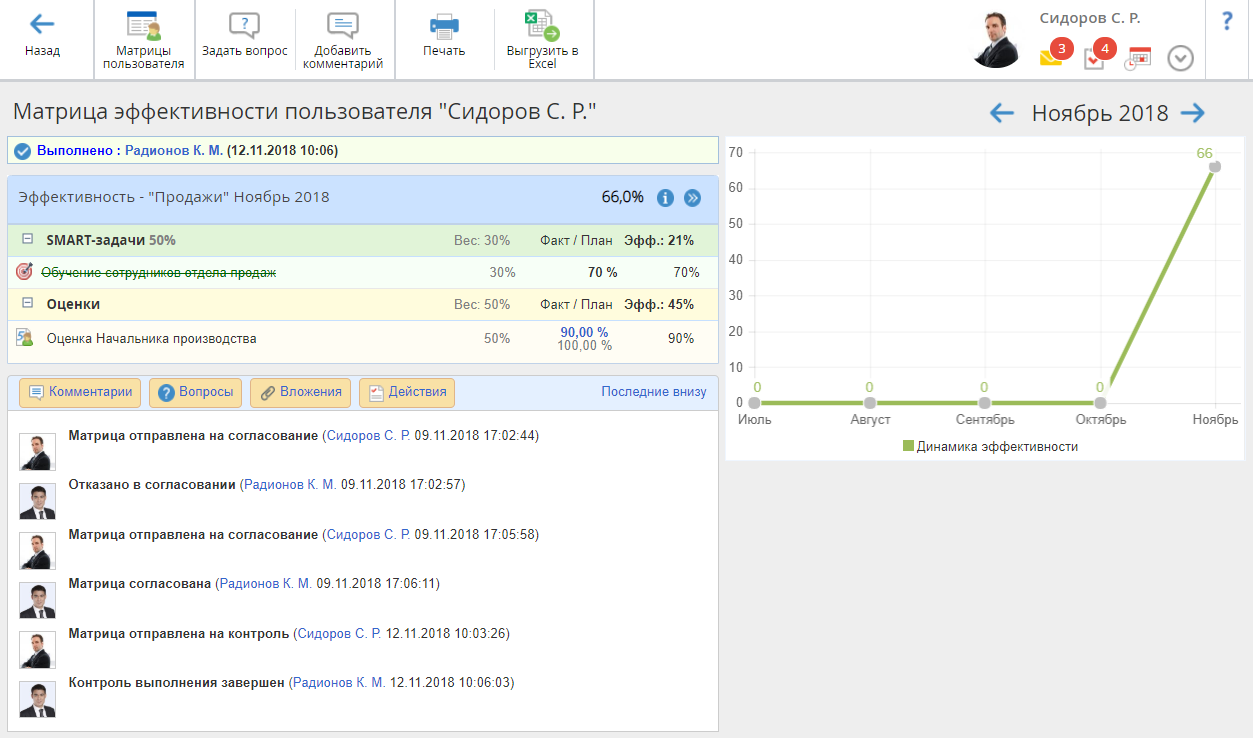Expand efficiency details double-arrow button

(x=692, y=198)
